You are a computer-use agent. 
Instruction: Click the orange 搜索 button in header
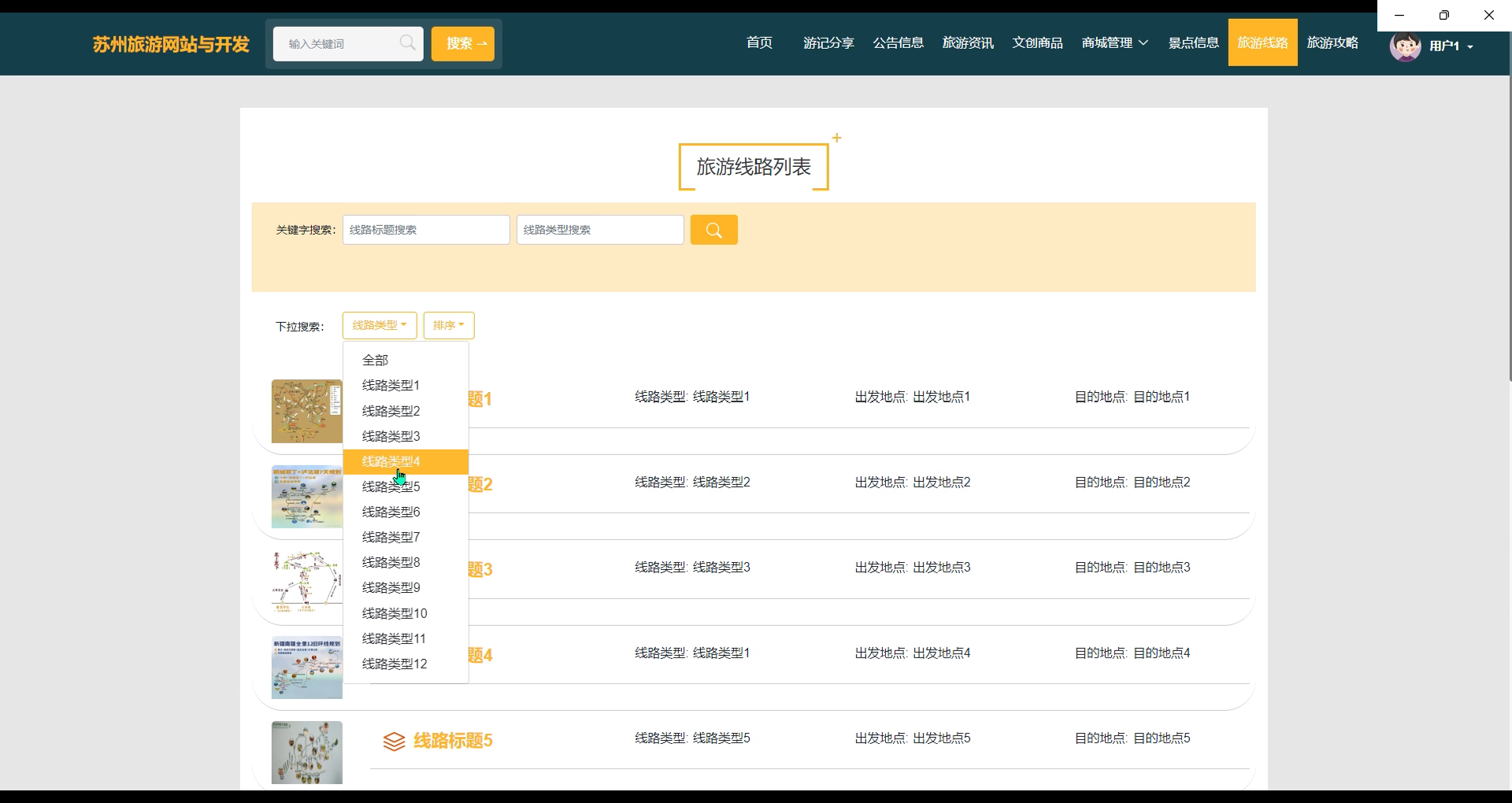[462, 44]
